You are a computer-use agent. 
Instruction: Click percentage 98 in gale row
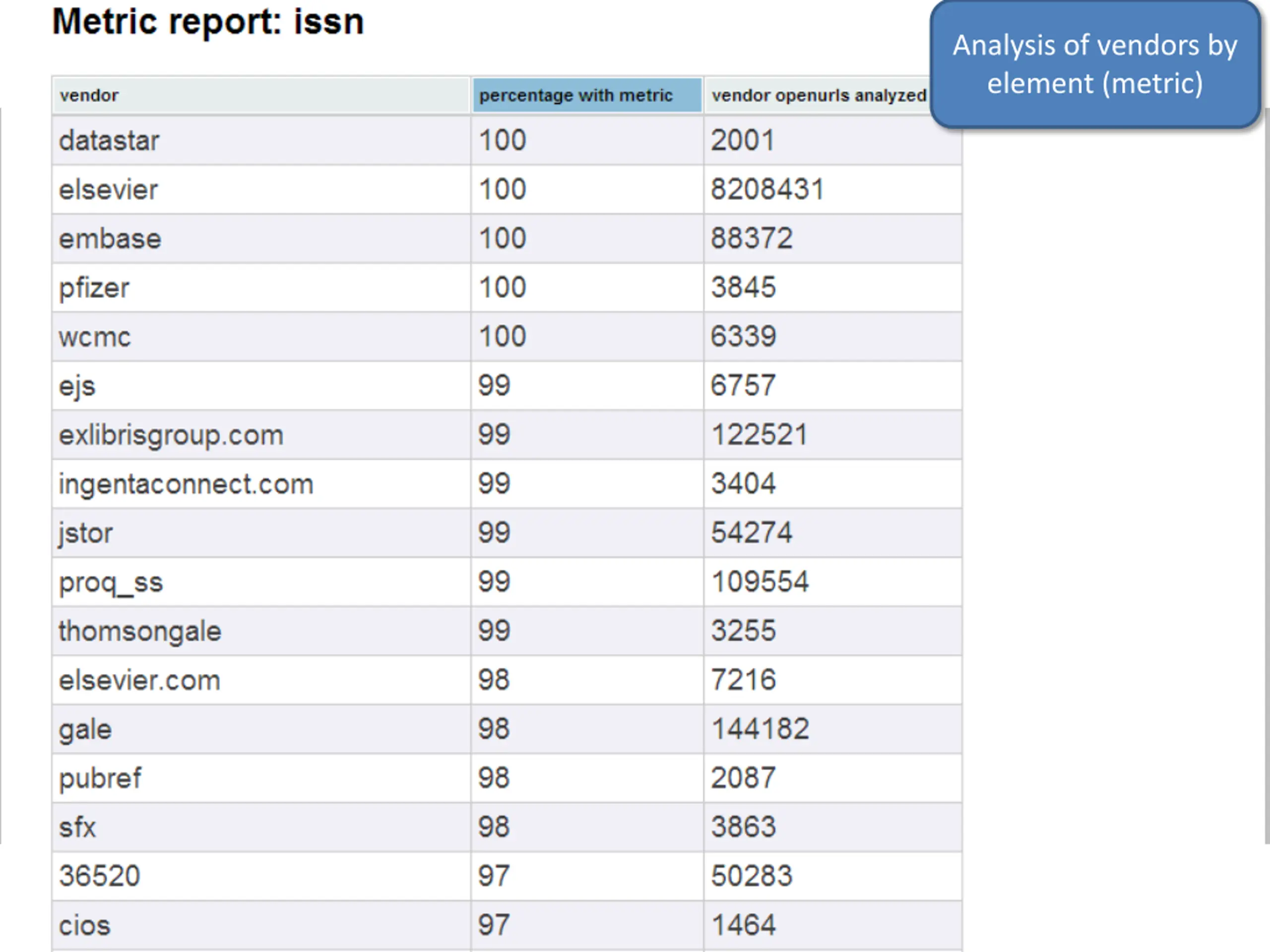pyautogui.click(x=494, y=729)
